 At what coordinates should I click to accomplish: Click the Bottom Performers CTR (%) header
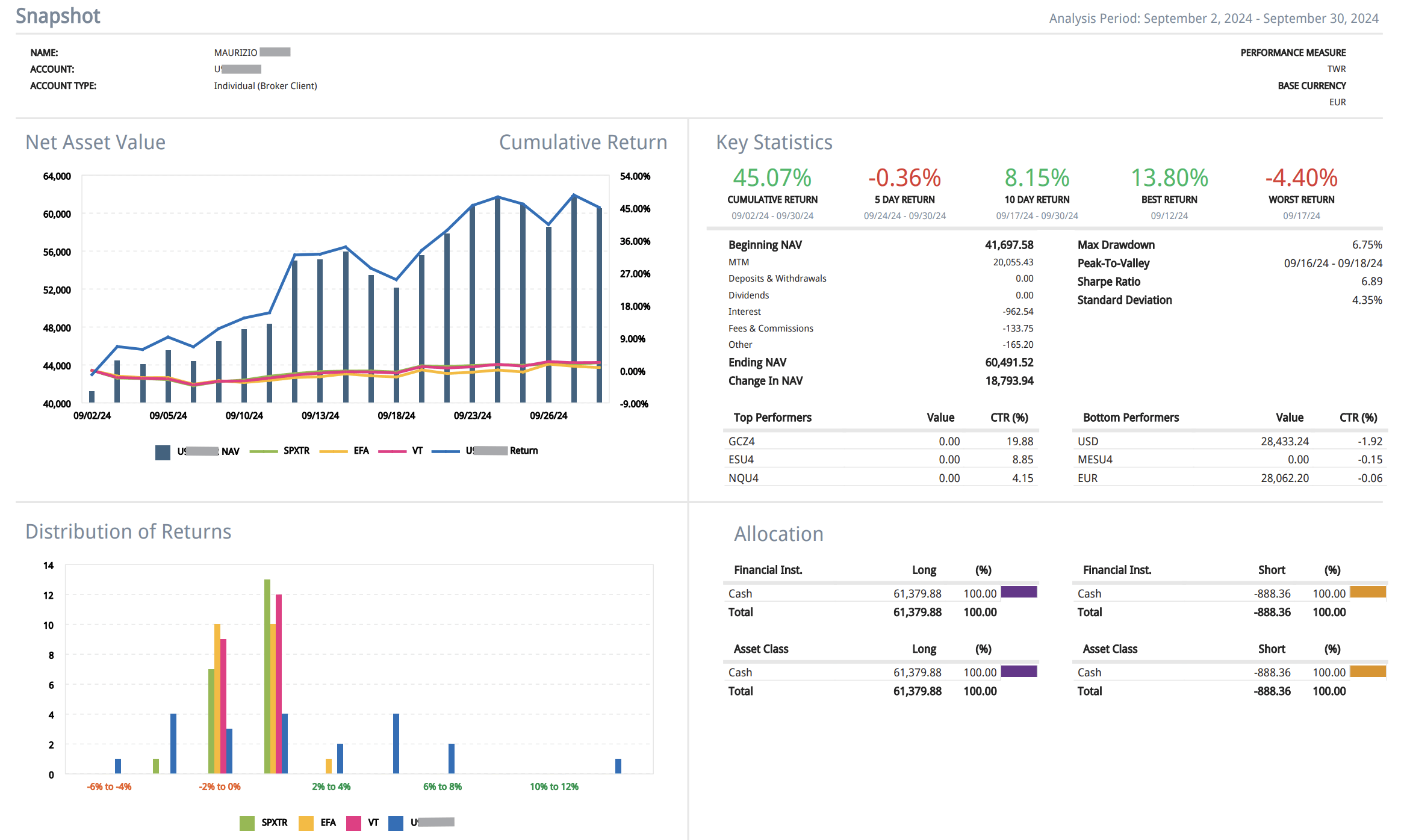click(x=1358, y=418)
